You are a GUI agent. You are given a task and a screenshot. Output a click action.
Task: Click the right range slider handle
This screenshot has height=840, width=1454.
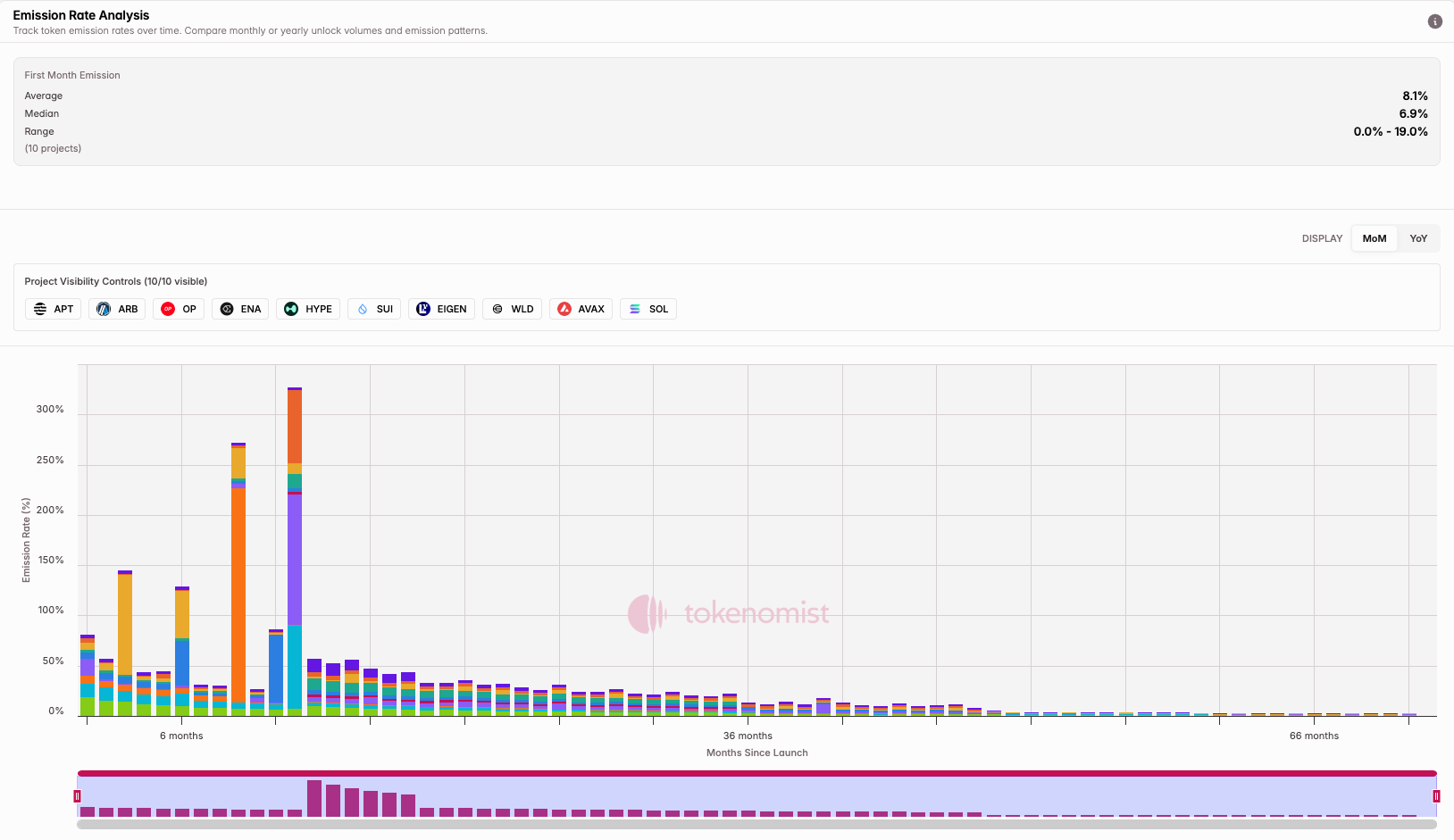click(x=1436, y=795)
